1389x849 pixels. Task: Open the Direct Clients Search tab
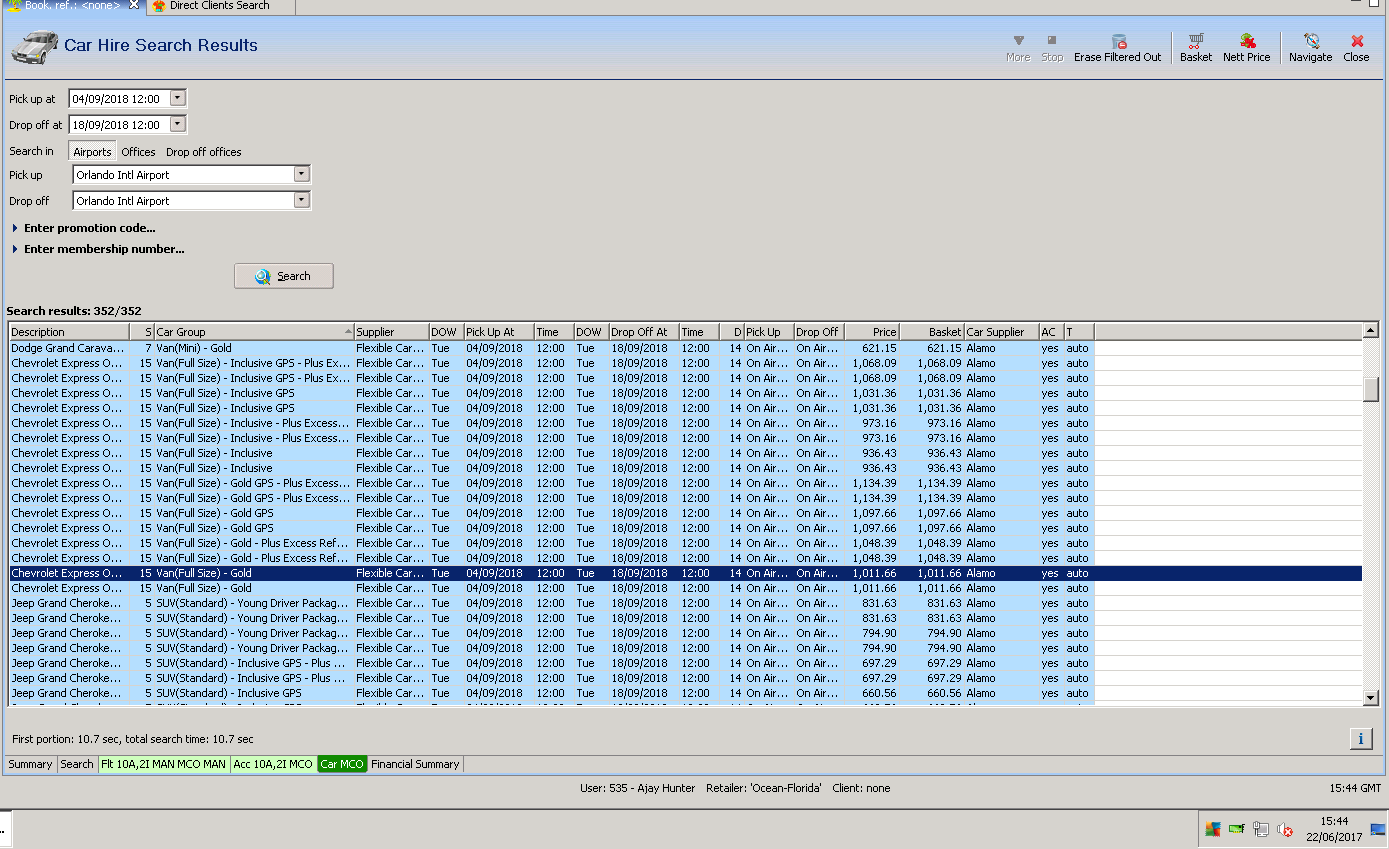(x=219, y=6)
